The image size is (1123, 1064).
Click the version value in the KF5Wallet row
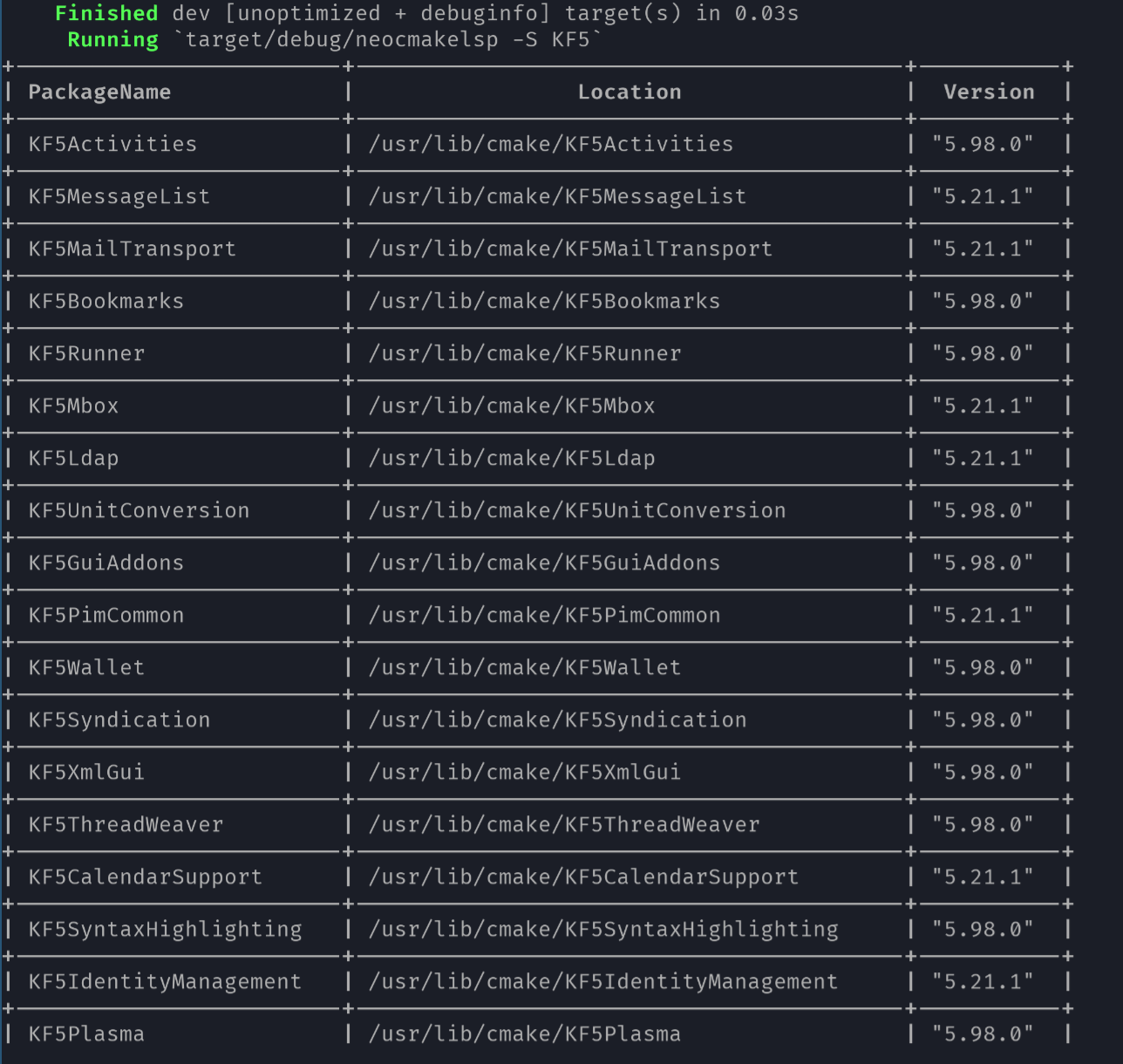(x=983, y=668)
